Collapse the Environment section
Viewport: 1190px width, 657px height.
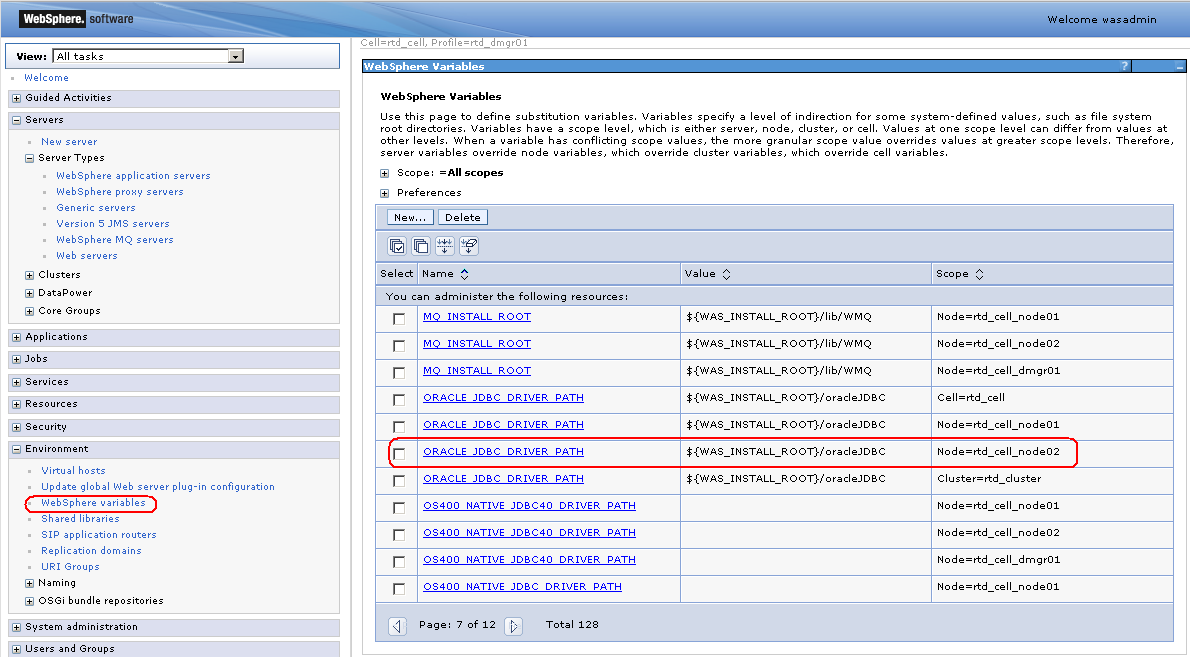(x=17, y=449)
